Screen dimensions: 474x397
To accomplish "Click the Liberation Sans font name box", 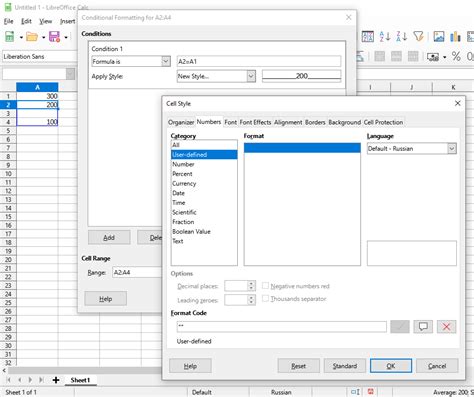I will pyautogui.click(x=39, y=57).
